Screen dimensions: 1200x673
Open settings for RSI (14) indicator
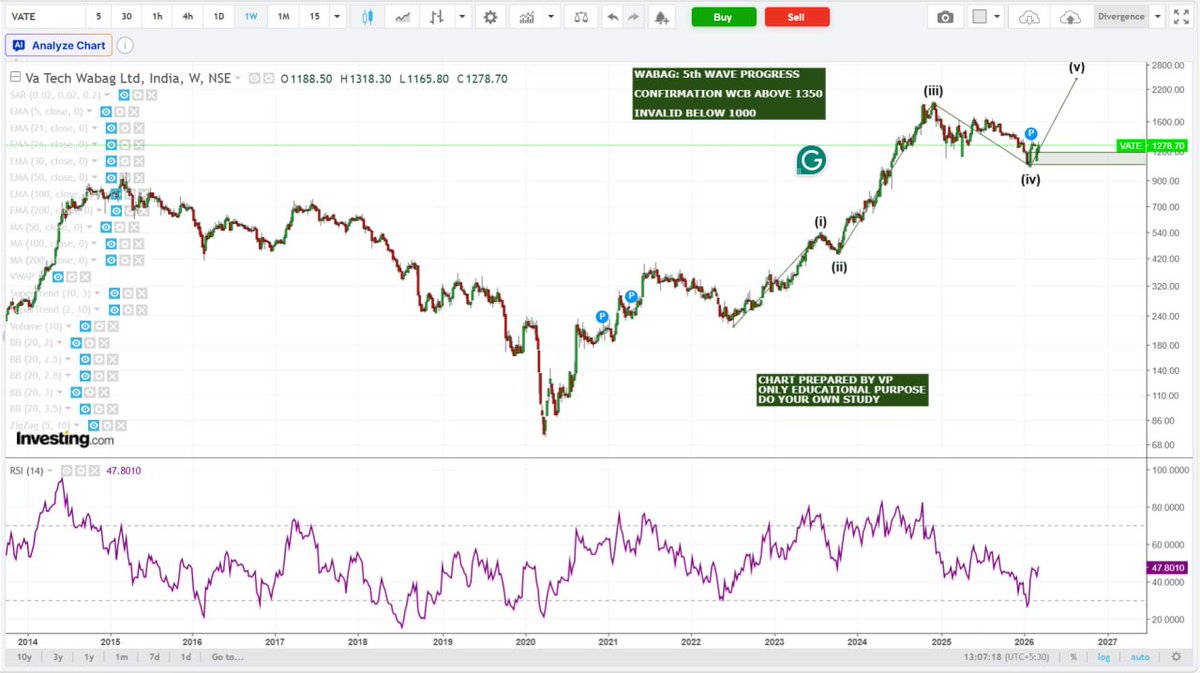coord(79,470)
